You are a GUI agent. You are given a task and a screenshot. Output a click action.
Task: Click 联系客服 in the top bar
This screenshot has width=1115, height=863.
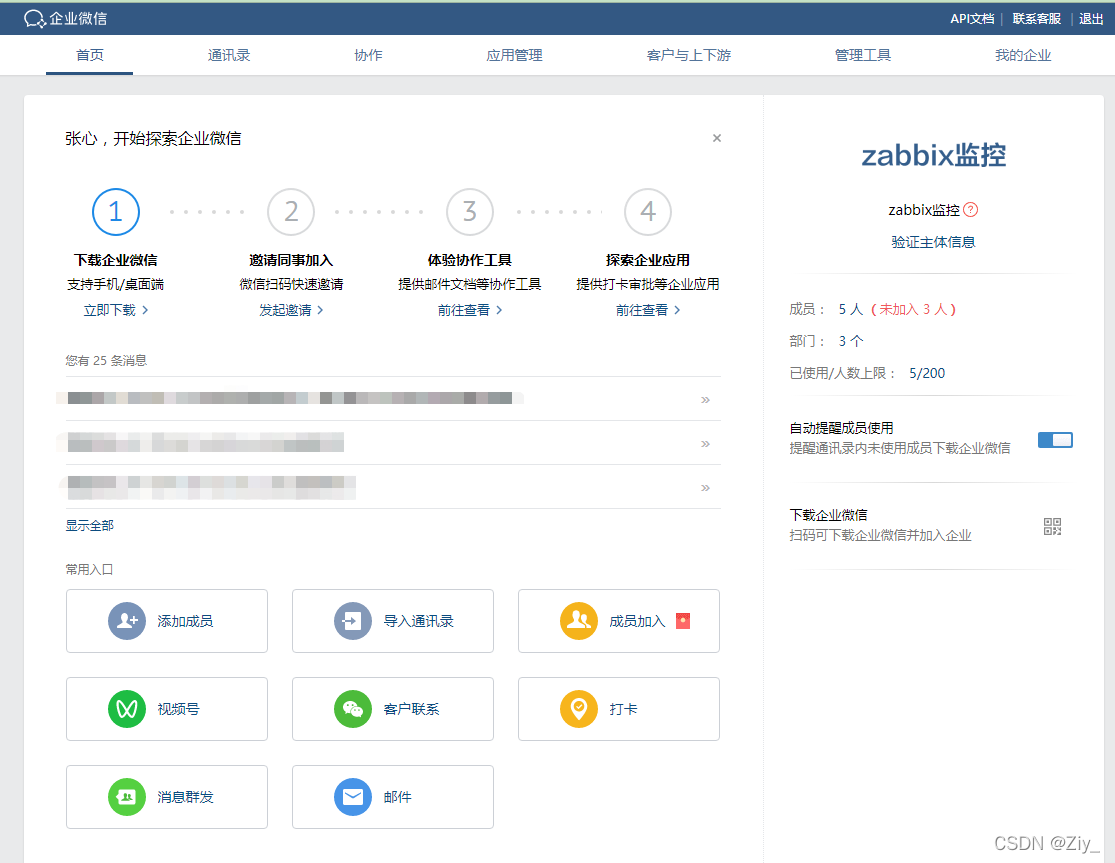[1037, 18]
